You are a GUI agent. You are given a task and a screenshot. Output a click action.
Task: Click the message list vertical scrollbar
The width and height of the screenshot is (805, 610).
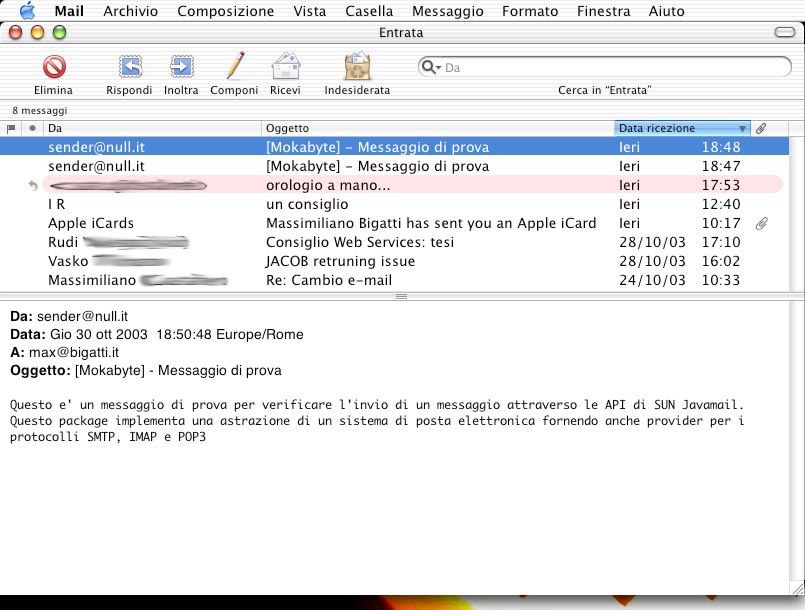tap(797, 214)
